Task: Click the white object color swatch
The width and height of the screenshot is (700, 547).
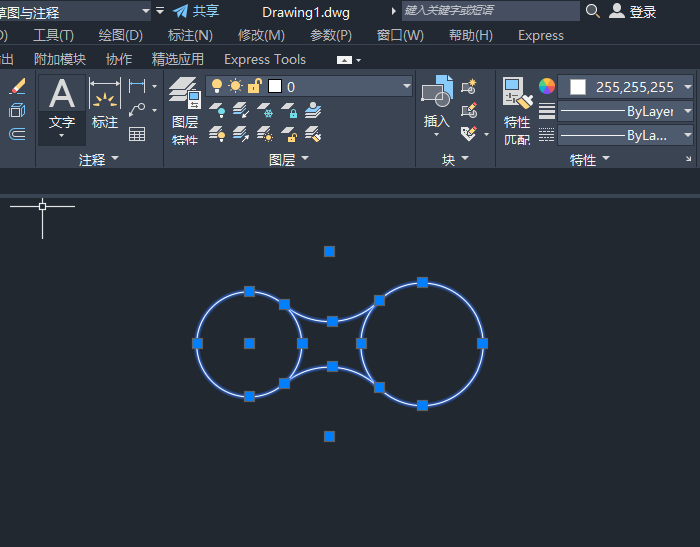Action: (578, 87)
